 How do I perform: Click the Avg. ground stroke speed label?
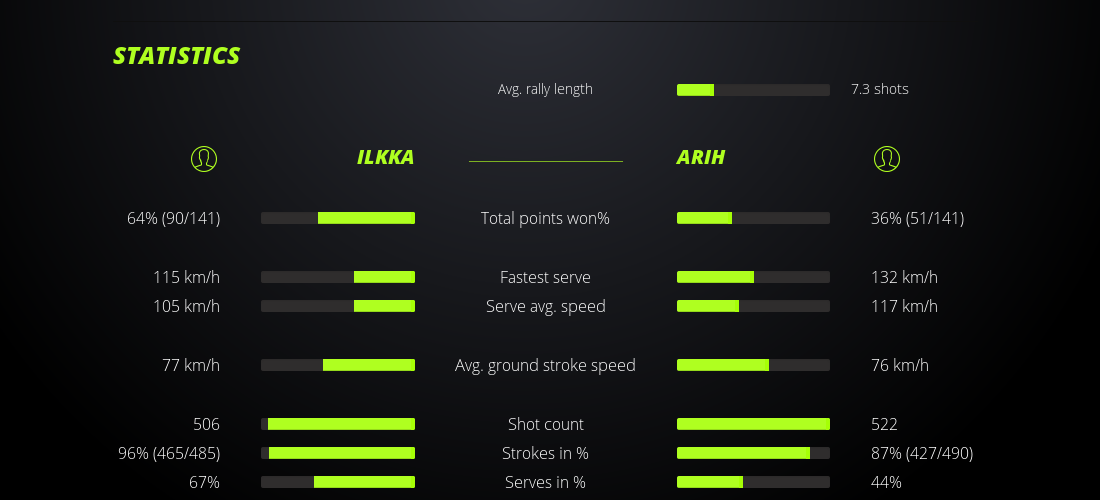(x=545, y=365)
